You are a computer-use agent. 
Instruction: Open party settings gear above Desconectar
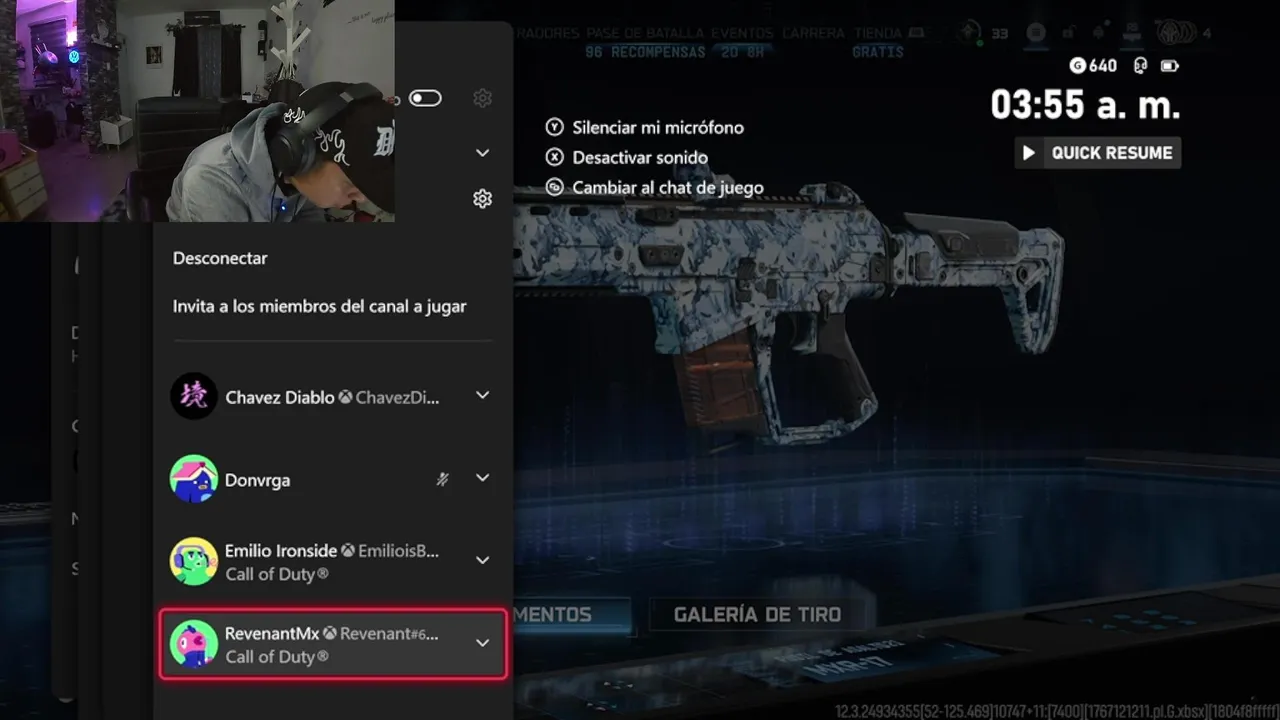(483, 199)
